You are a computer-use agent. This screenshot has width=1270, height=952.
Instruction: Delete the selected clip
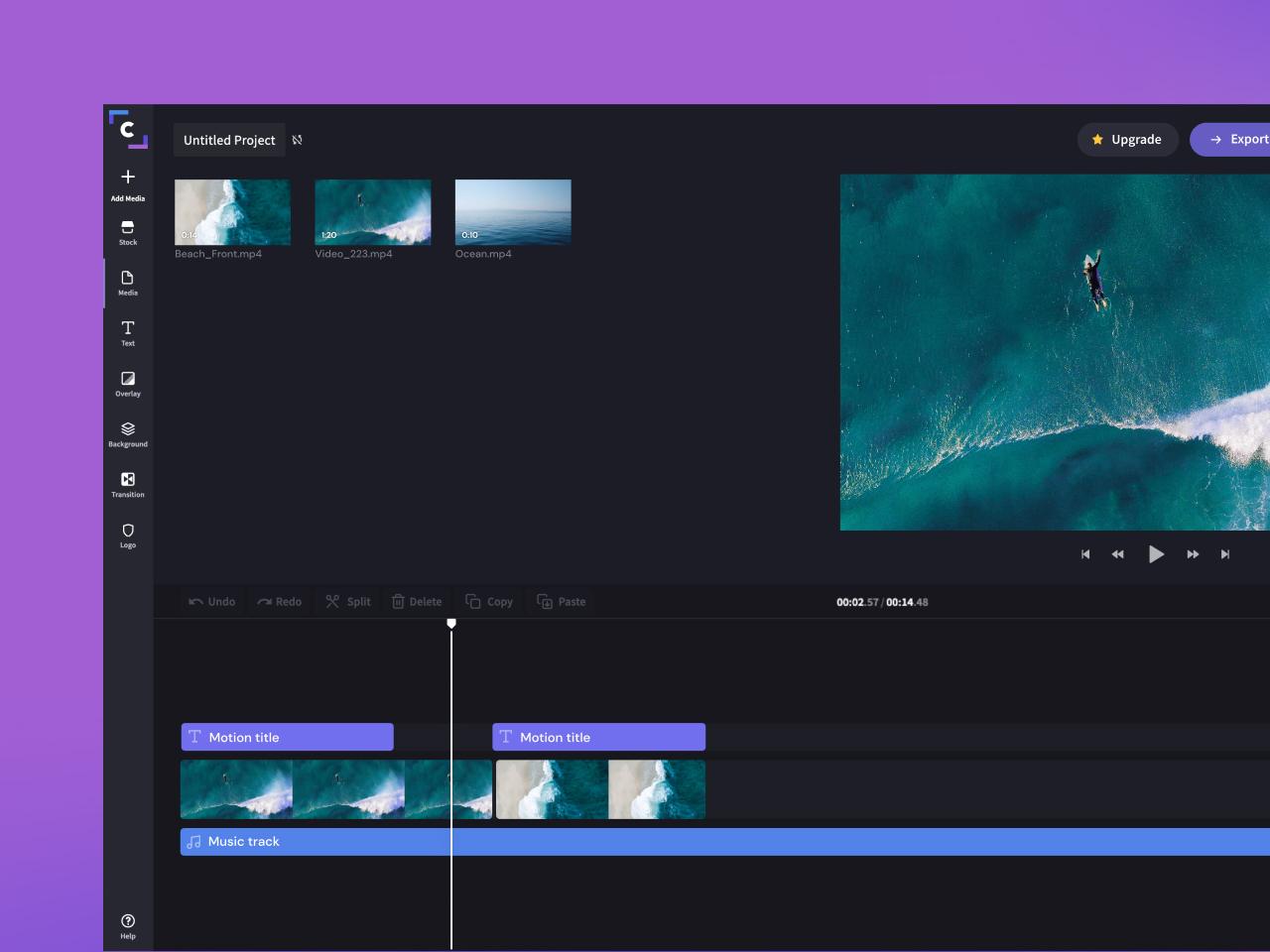coord(417,601)
